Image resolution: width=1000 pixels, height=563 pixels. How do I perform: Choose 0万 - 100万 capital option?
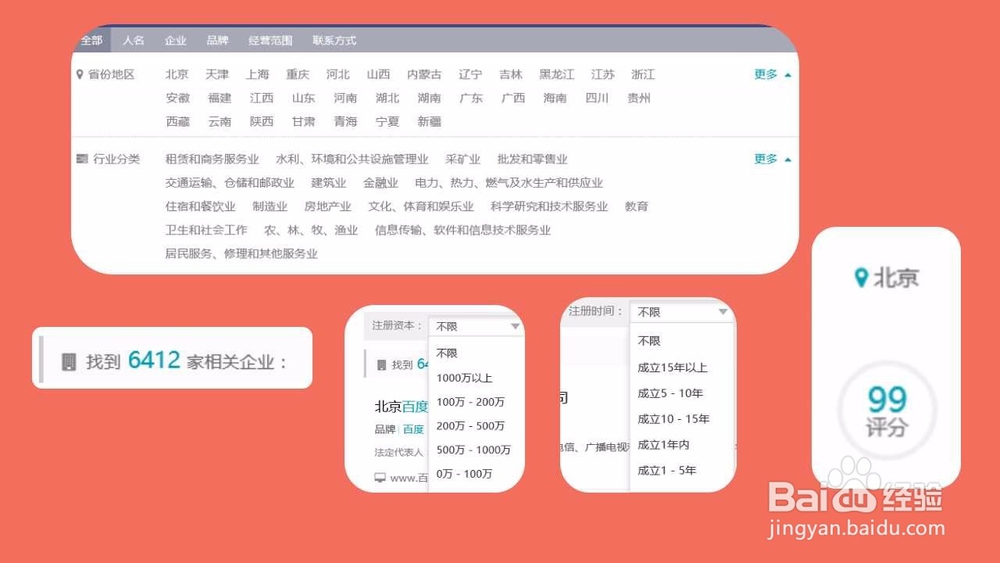point(464,474)
